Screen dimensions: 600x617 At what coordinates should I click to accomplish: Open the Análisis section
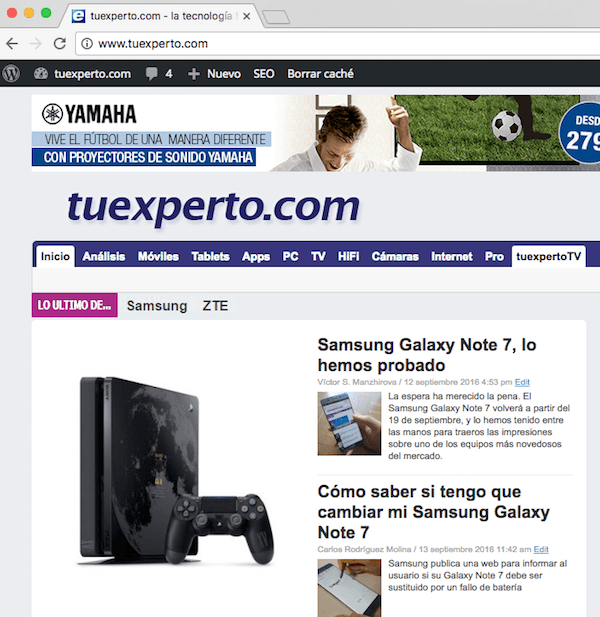[x=104, y=257]
